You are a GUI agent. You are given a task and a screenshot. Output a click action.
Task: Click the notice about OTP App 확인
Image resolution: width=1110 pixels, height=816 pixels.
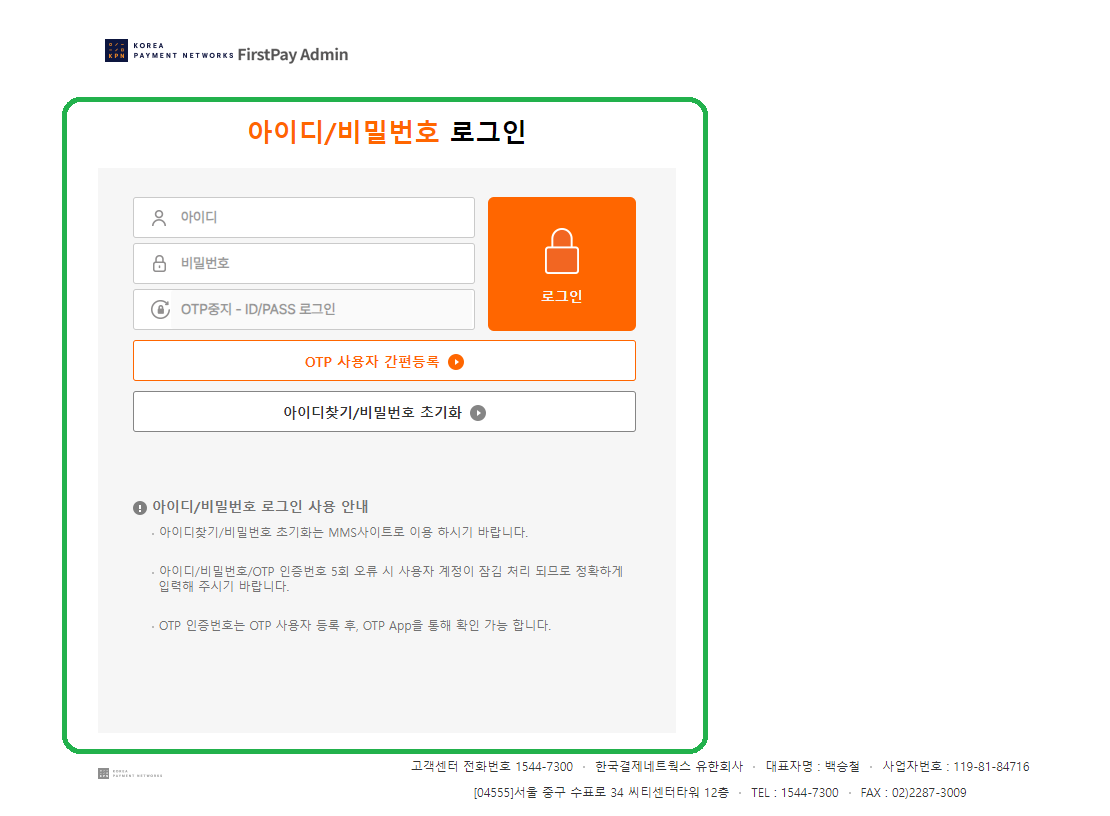coord(355,626)
